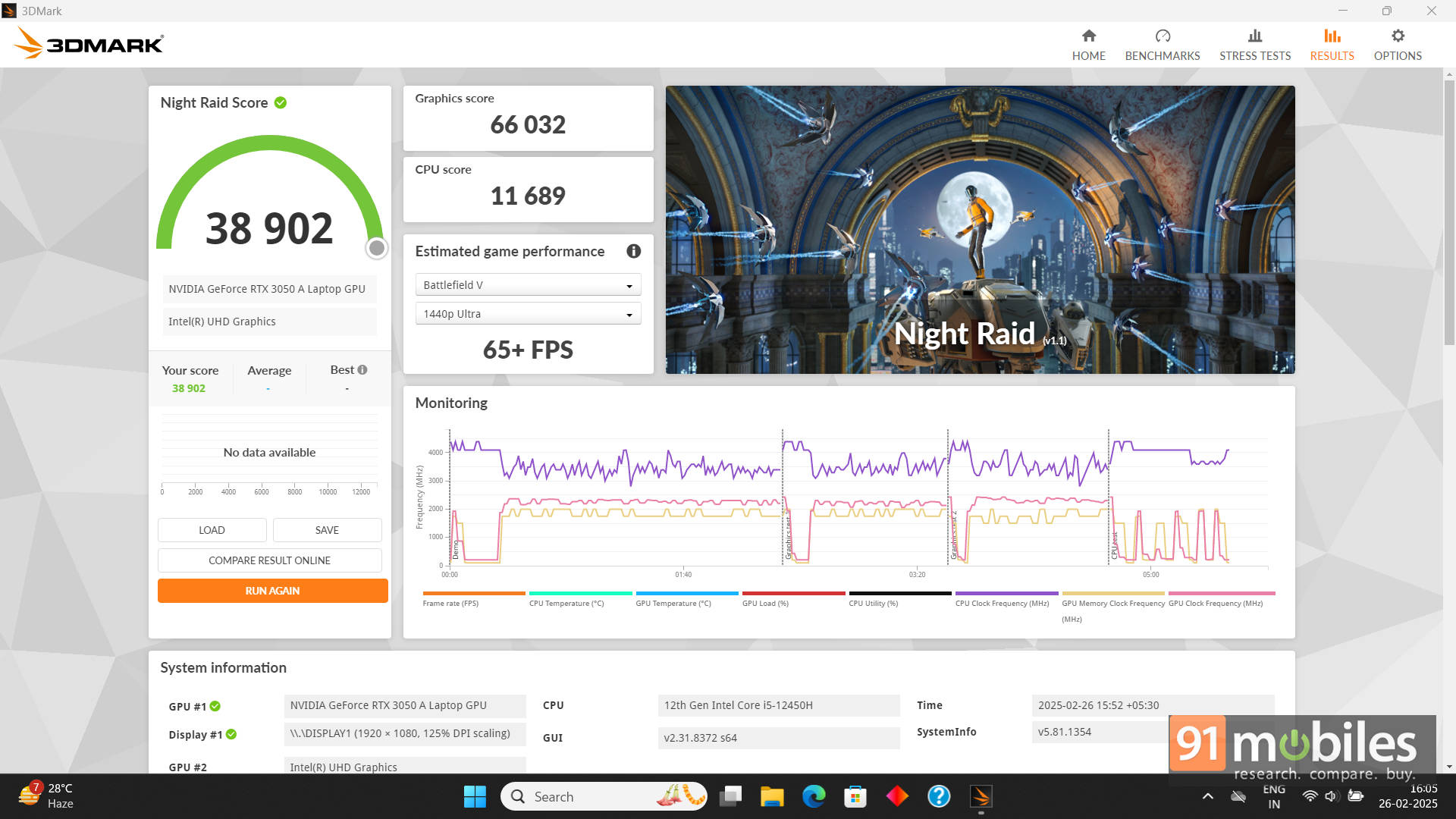Click the main window vertical scrollbar
The height and width of the screenshot is (819, 1456).
(x=1449, y=212)
